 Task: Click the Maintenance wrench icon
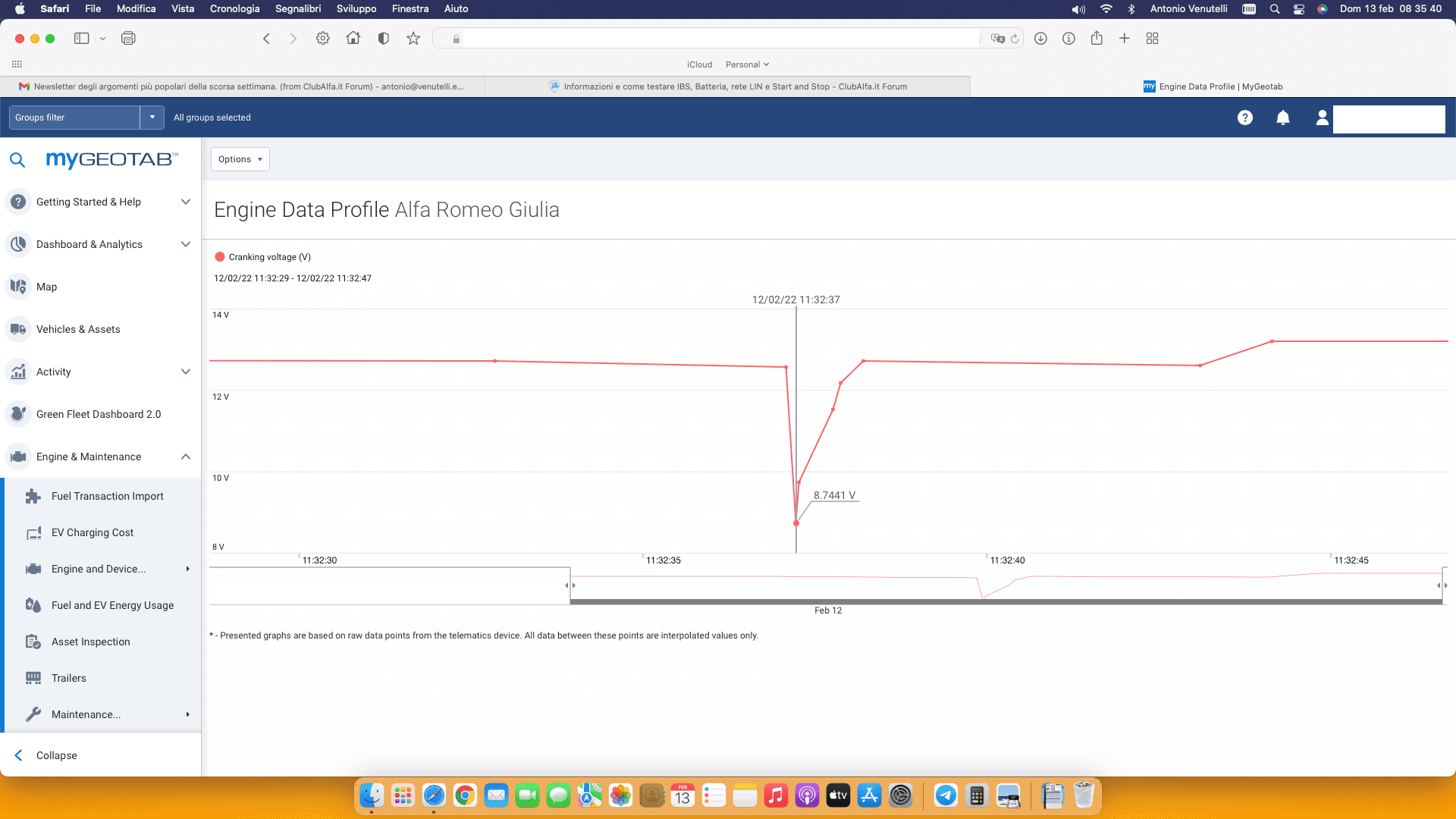point(33,714)
